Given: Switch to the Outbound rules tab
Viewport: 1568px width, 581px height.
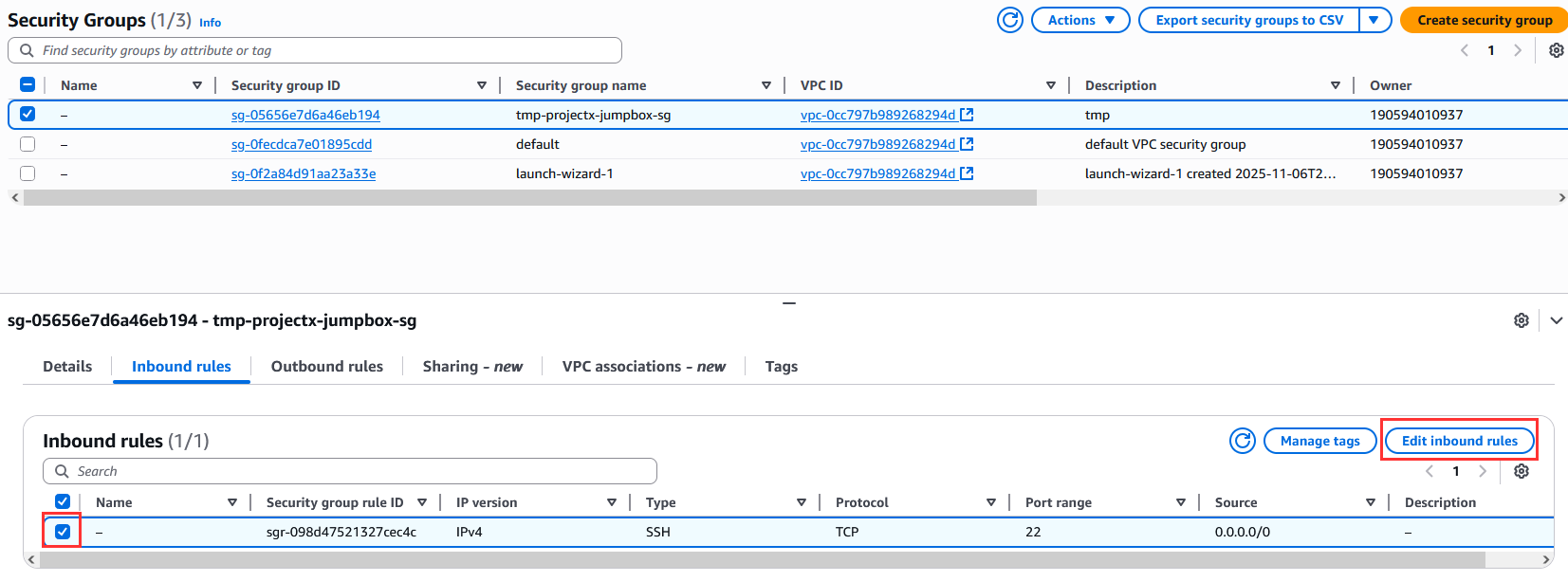Looking at the screenshot, I should 326,367.
